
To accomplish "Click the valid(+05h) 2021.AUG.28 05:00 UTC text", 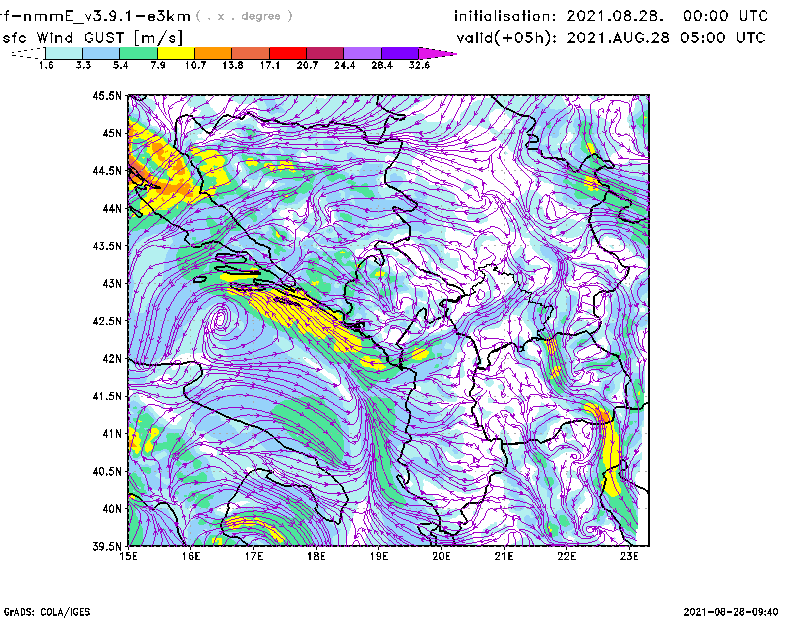I will 611,38.
